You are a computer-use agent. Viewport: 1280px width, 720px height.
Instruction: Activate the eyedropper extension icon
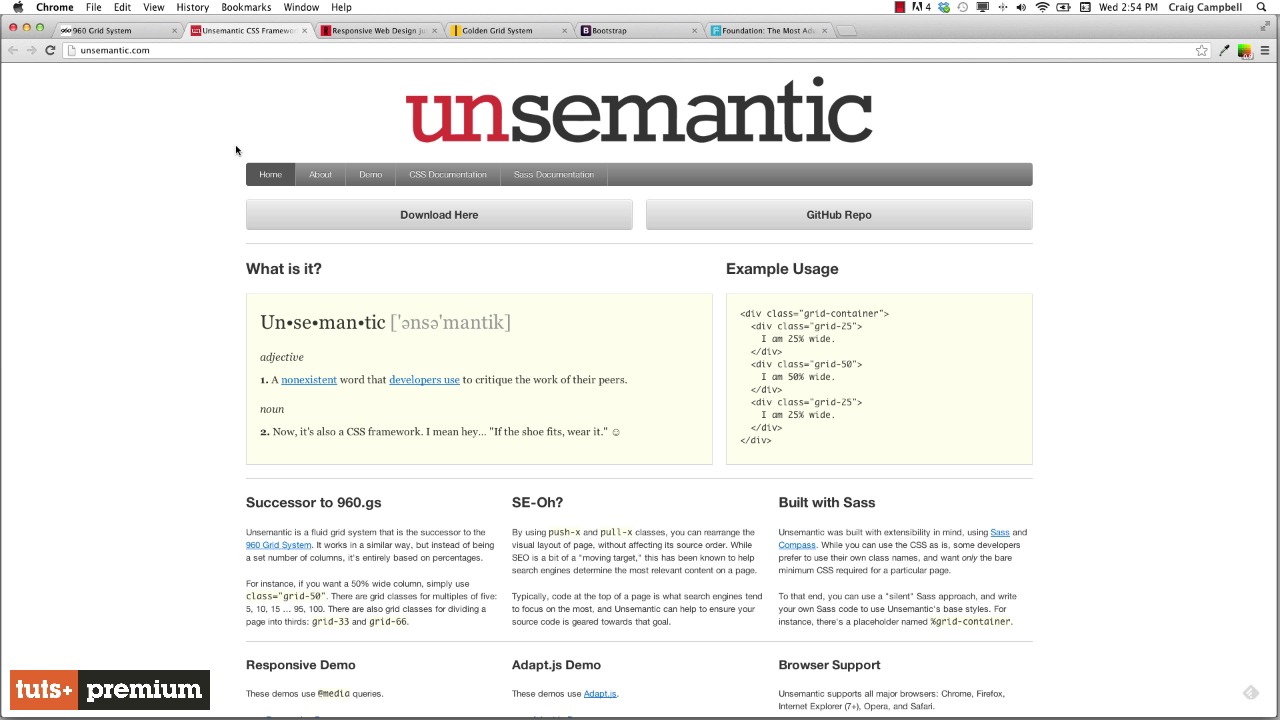click(1224, 50)
